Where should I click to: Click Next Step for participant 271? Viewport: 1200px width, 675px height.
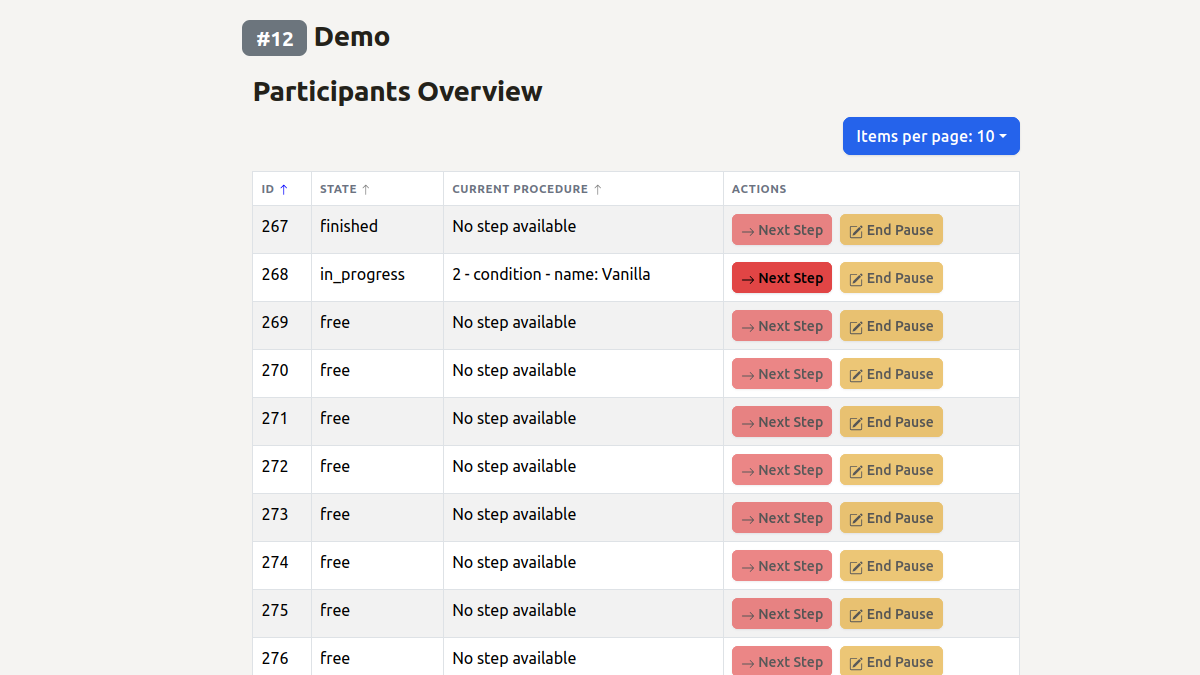pyautogui.click(x=782, y=422)
